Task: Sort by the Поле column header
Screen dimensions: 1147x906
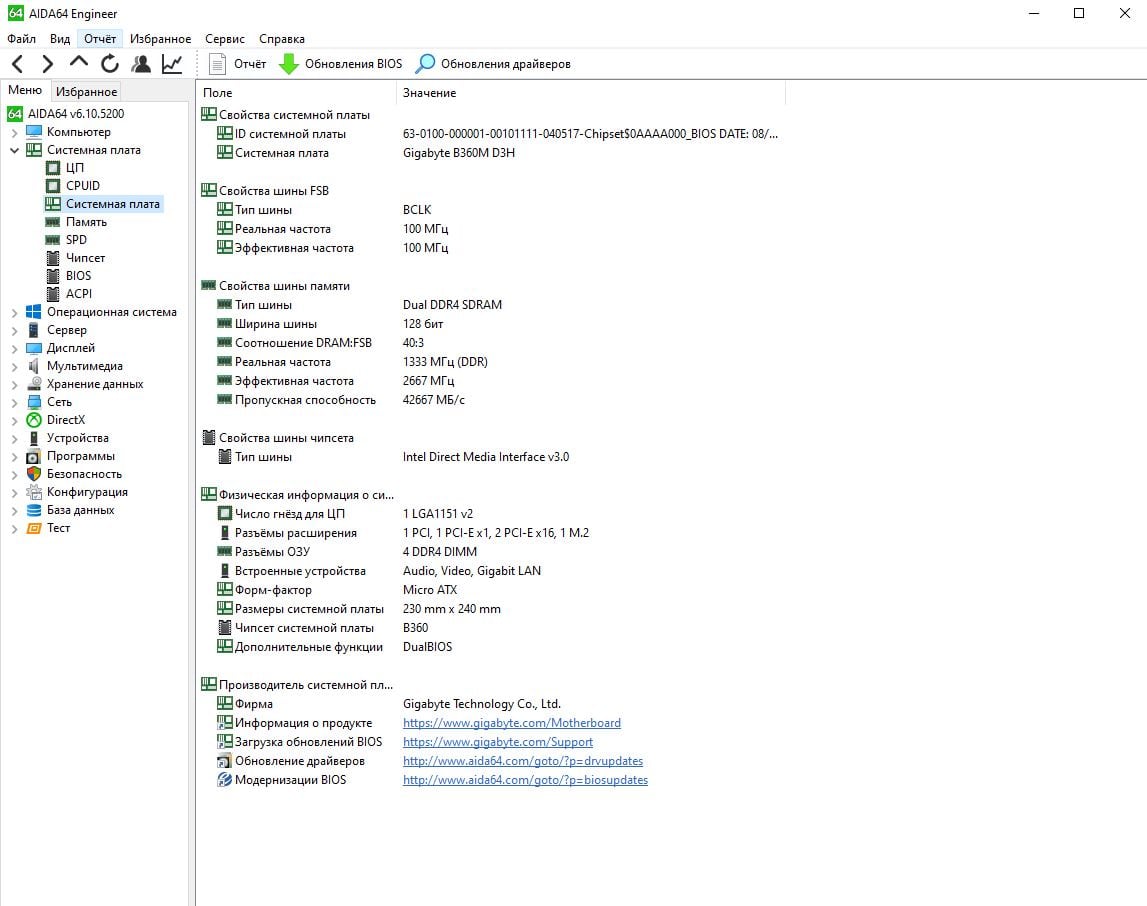Action: point(296,93)
